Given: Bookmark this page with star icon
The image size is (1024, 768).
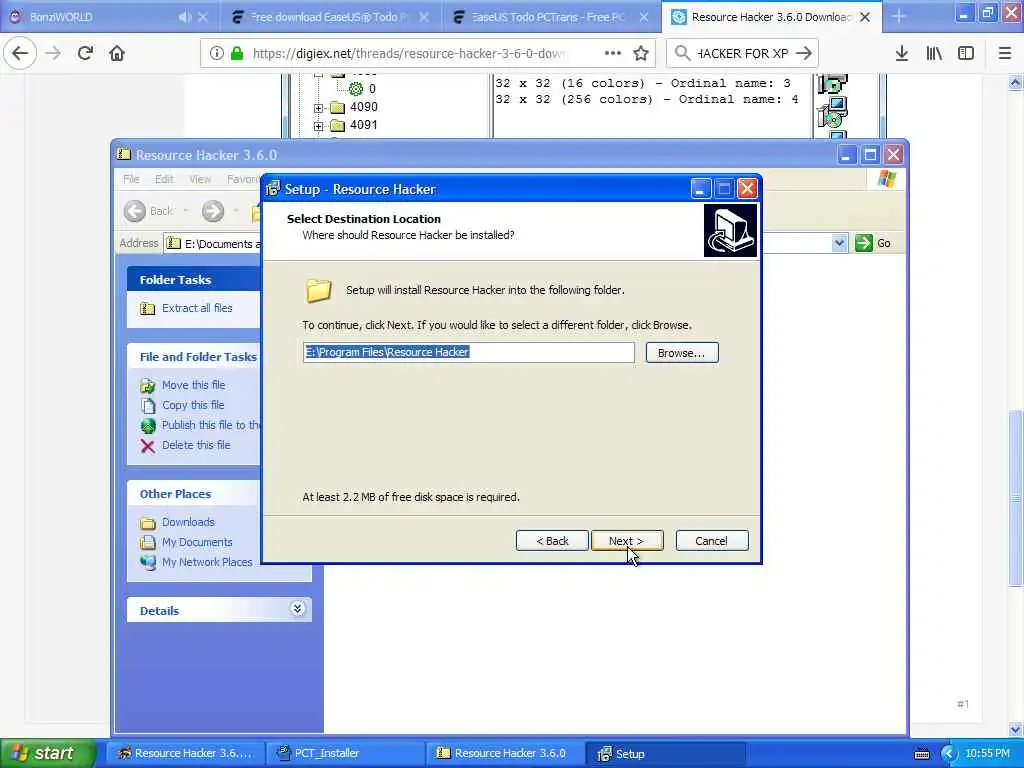Looking at the screenshot, I should [641, 54].
